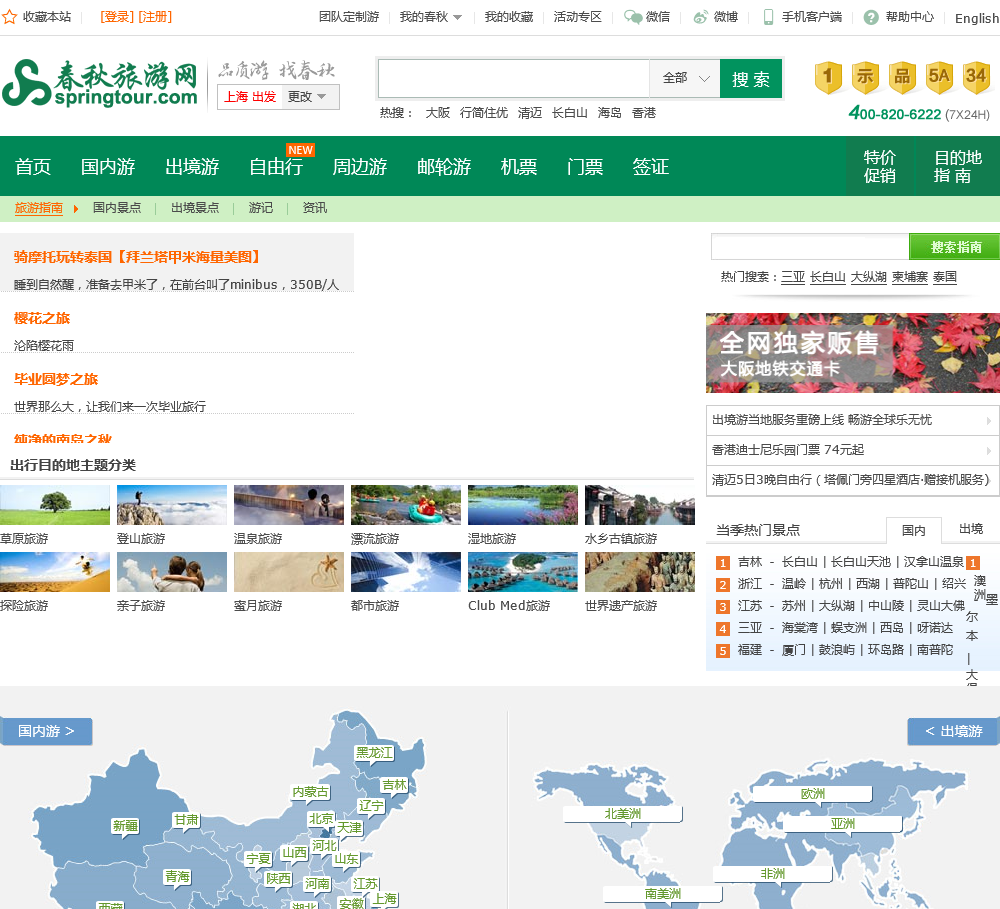Open the 樱花之旅 article
The image size is (1000, 909).
pyautogui.click(x=42, y=318)
